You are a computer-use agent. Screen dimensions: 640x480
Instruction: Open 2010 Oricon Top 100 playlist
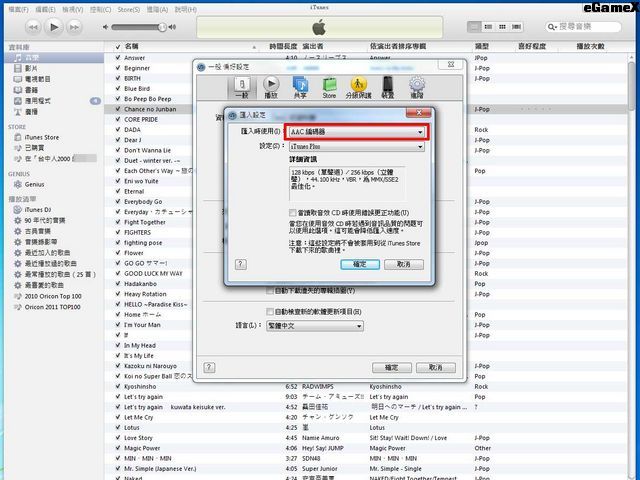54,296
